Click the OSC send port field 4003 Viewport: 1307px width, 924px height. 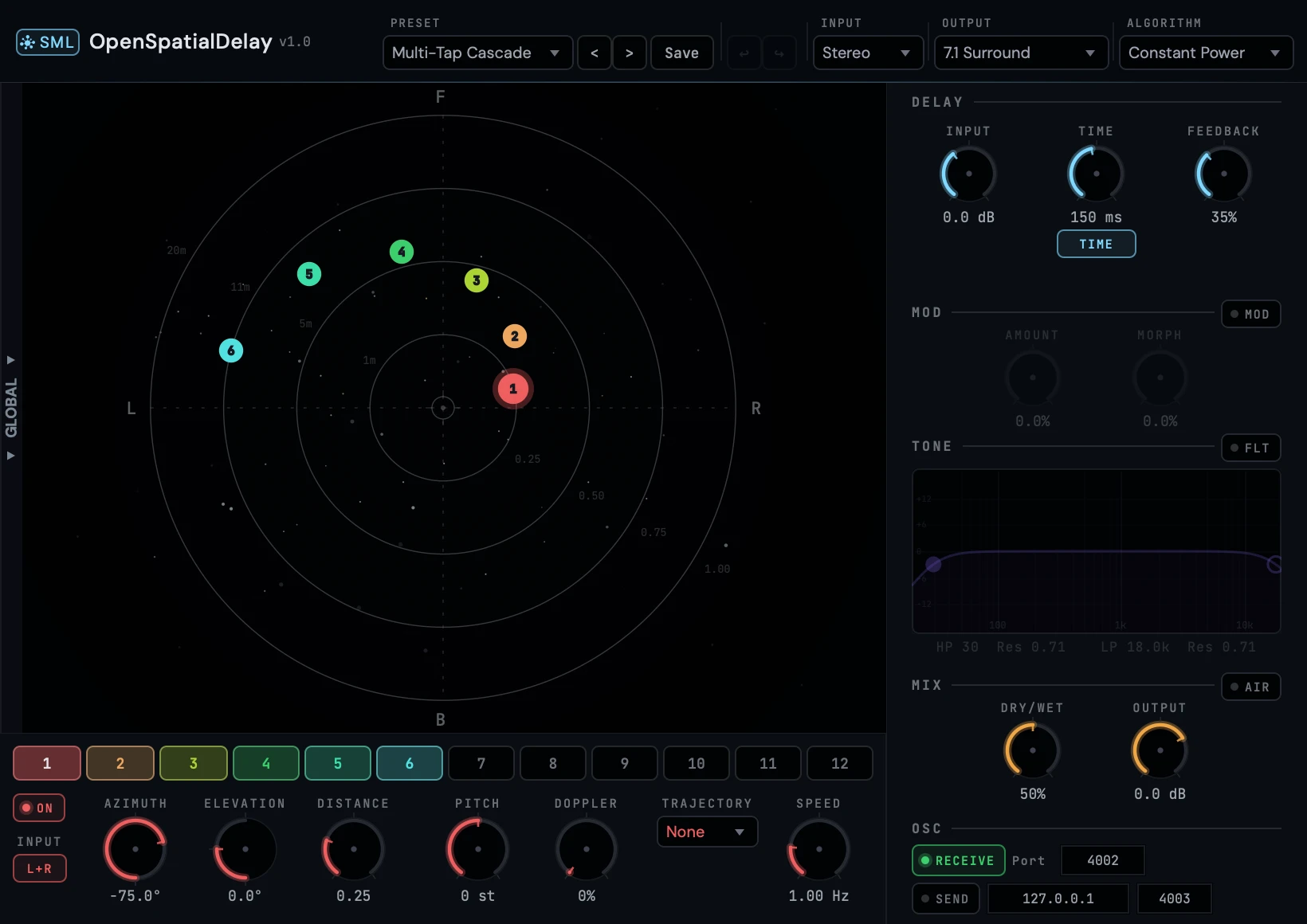tap(1175, 899)
